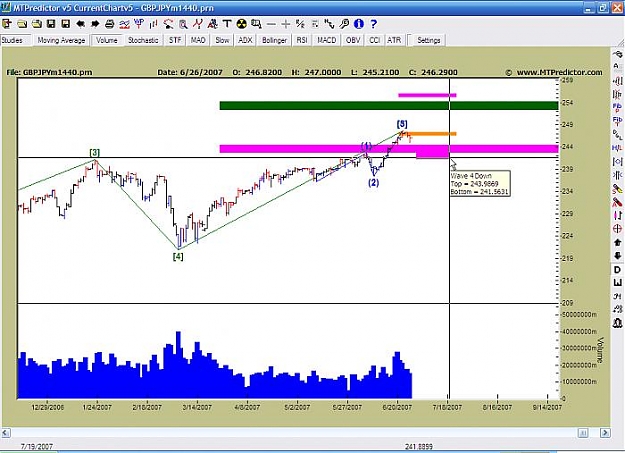
Task: Click the forward arrow icon
Action: (95, 24)
